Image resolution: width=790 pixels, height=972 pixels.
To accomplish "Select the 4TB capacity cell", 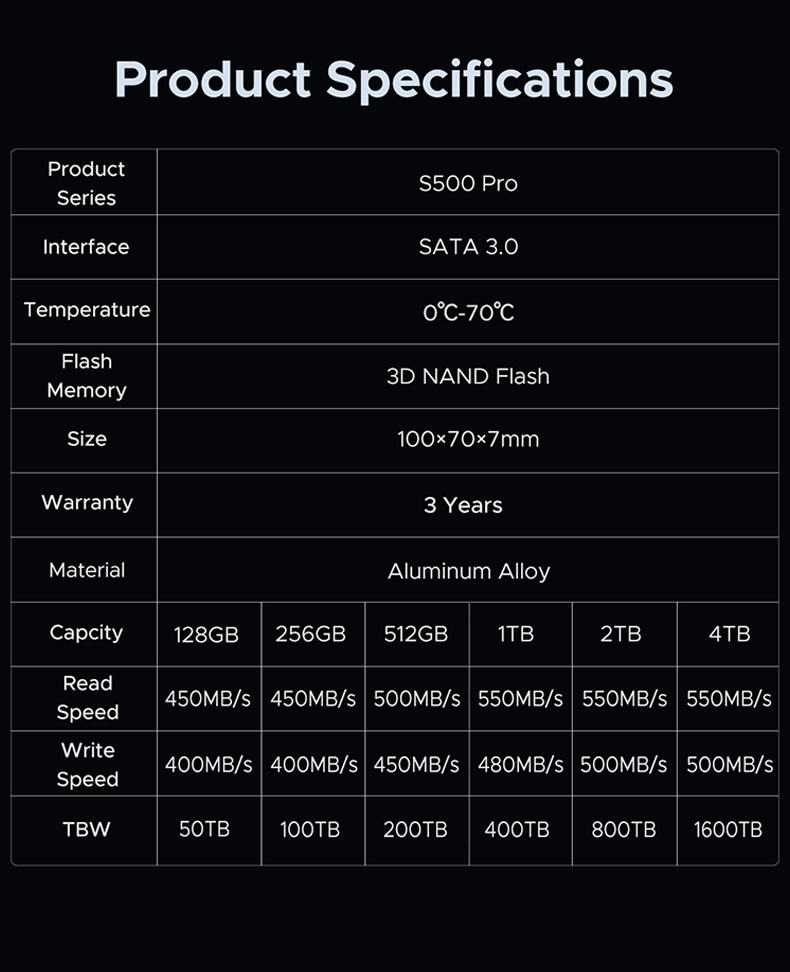I will click(x=729, y=634).
